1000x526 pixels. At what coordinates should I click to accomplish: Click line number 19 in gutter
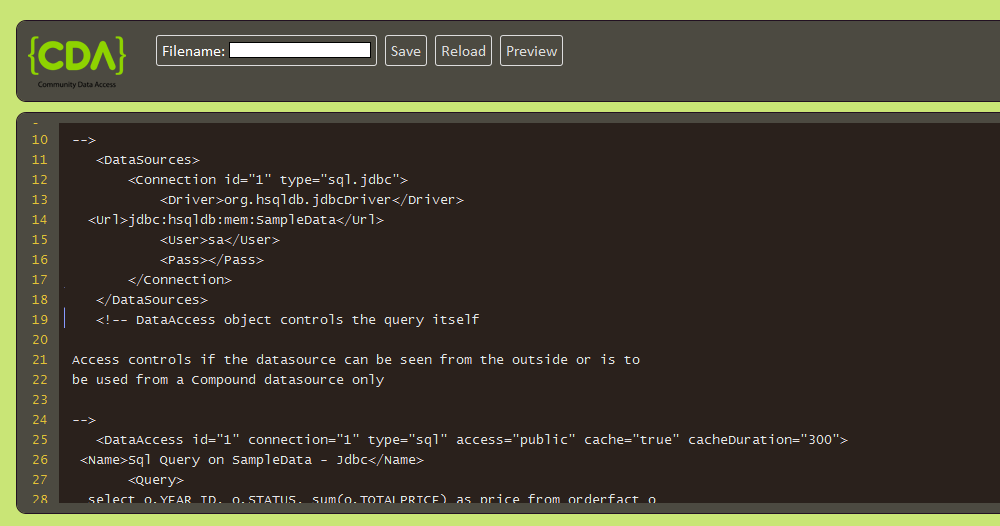[x=40, y=320]
